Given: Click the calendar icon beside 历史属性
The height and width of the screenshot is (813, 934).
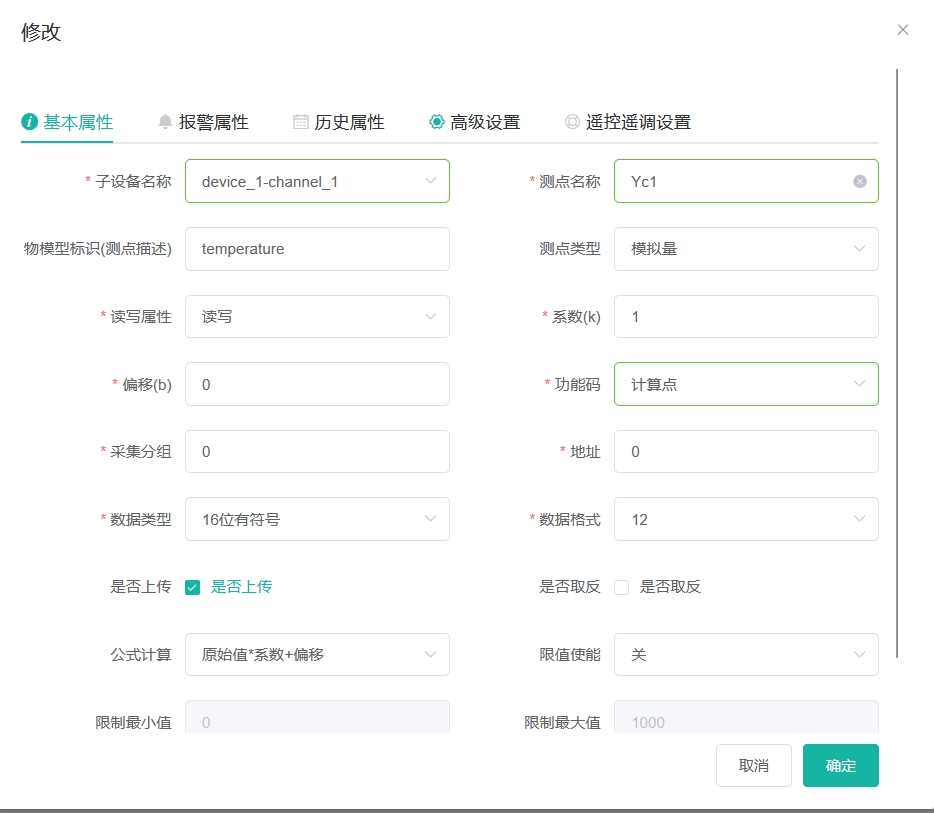Looking at the screenshot, I should pos(301,122).
